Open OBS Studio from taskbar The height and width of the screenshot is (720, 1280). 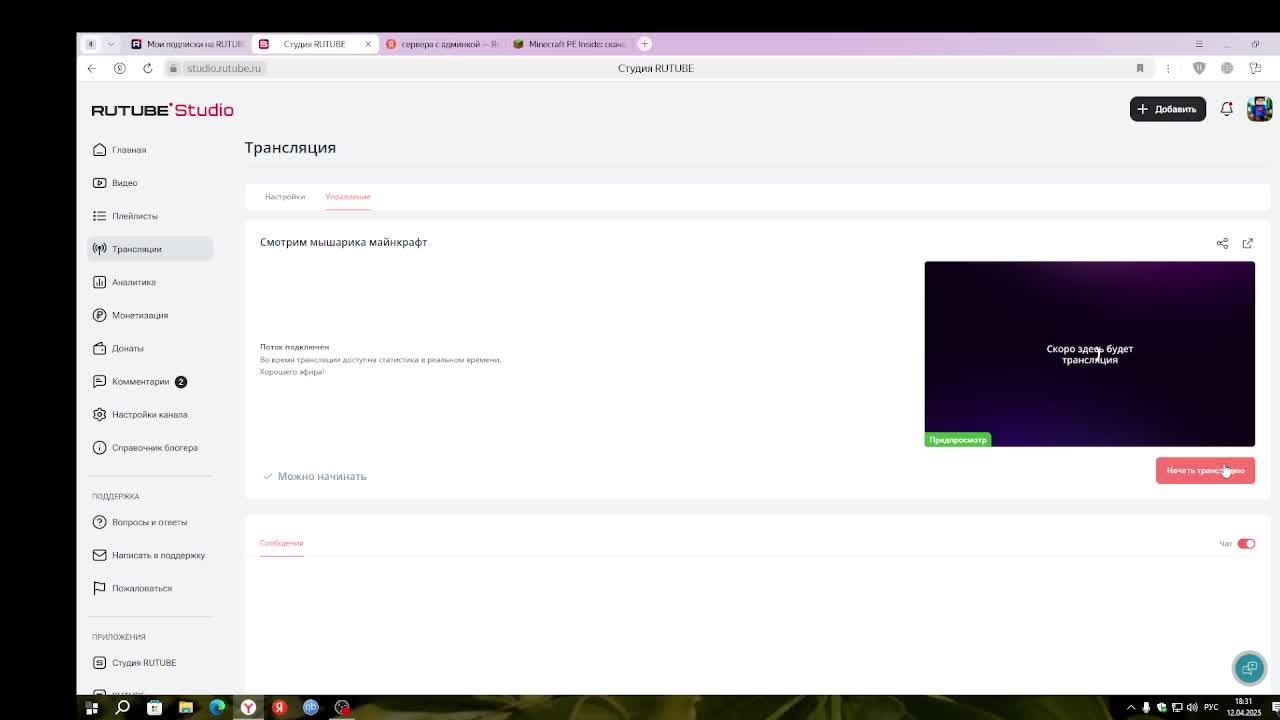point(342,708)
